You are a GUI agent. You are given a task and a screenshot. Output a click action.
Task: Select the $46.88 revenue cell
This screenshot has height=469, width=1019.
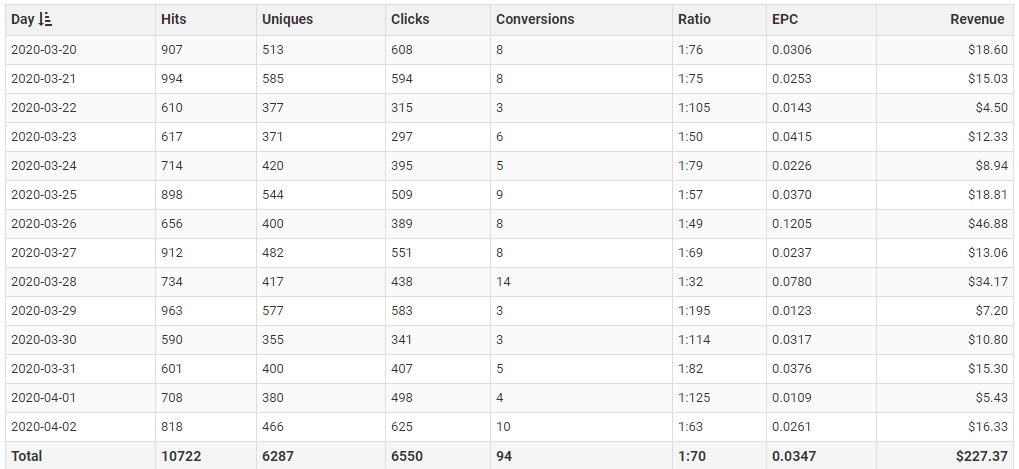tap(988, 224)
